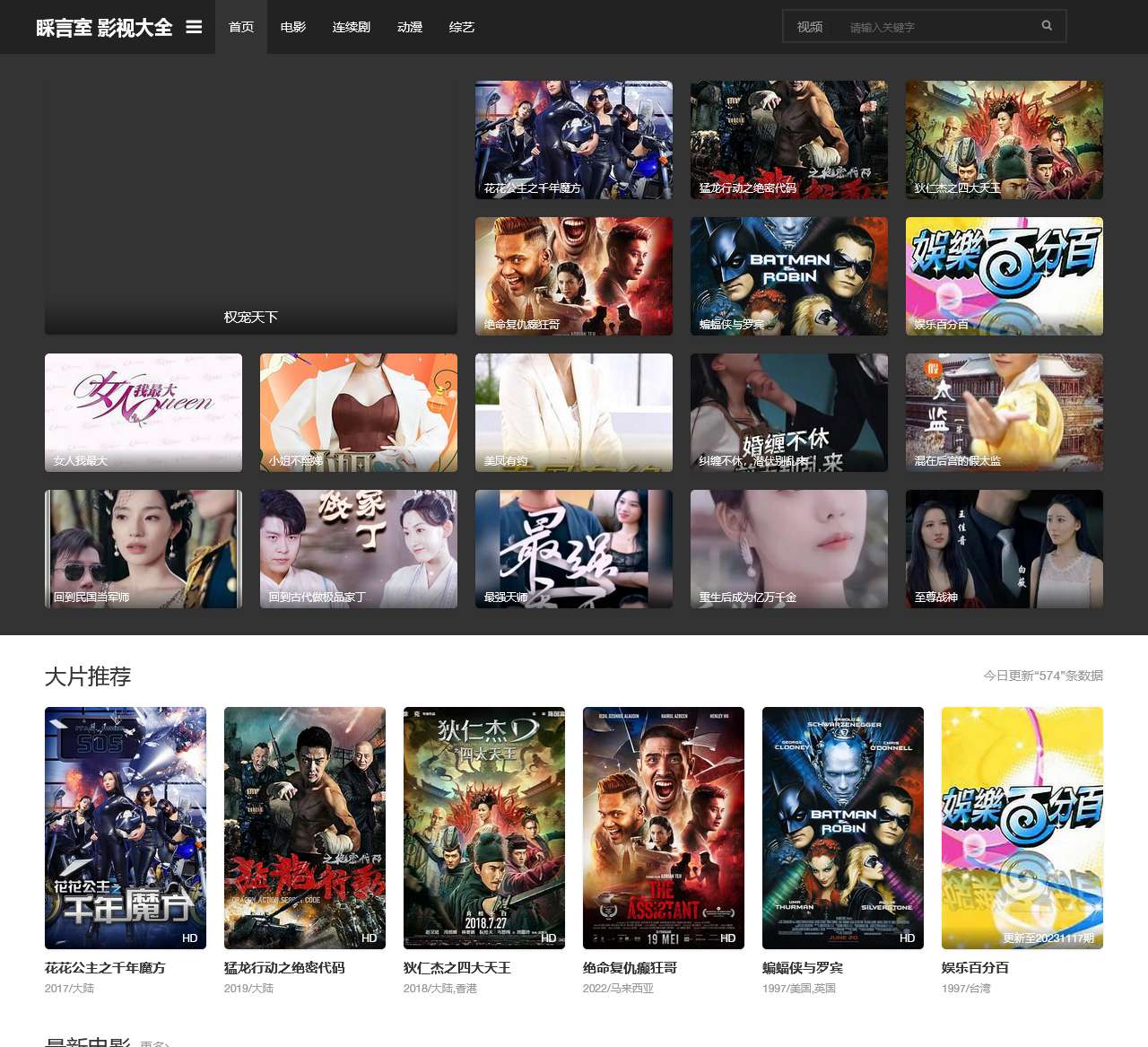Focus the 请输入关键字 search field
The width and height of the screenshot is (1148, 1047).
933,27
